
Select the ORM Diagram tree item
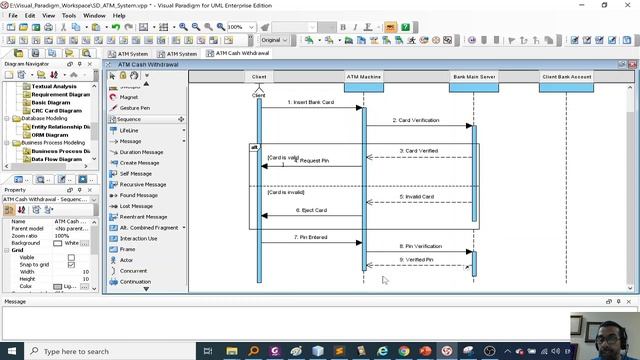click(50, 135)
